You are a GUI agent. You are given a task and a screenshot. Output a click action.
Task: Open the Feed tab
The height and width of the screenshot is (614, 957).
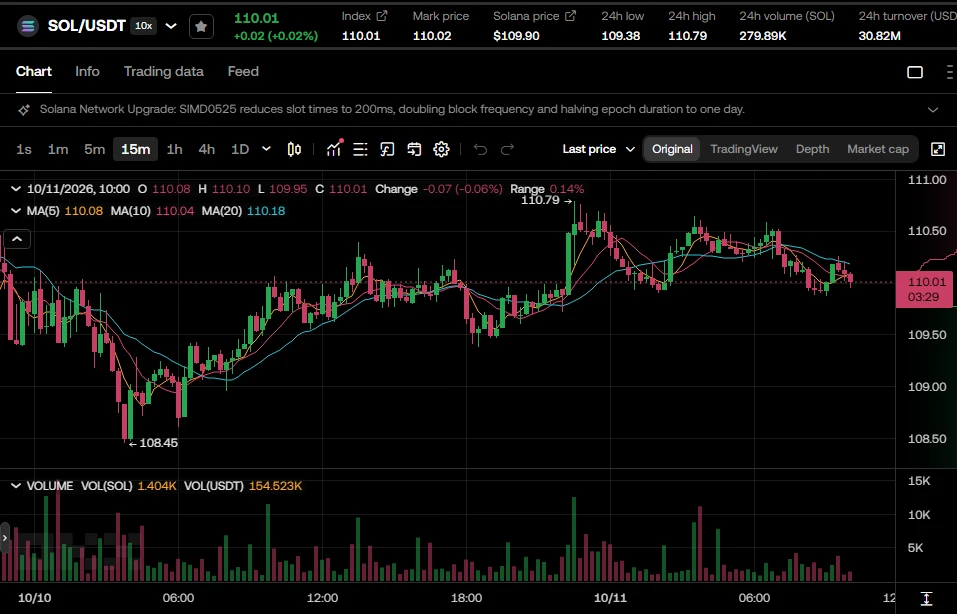coord(243,72)
